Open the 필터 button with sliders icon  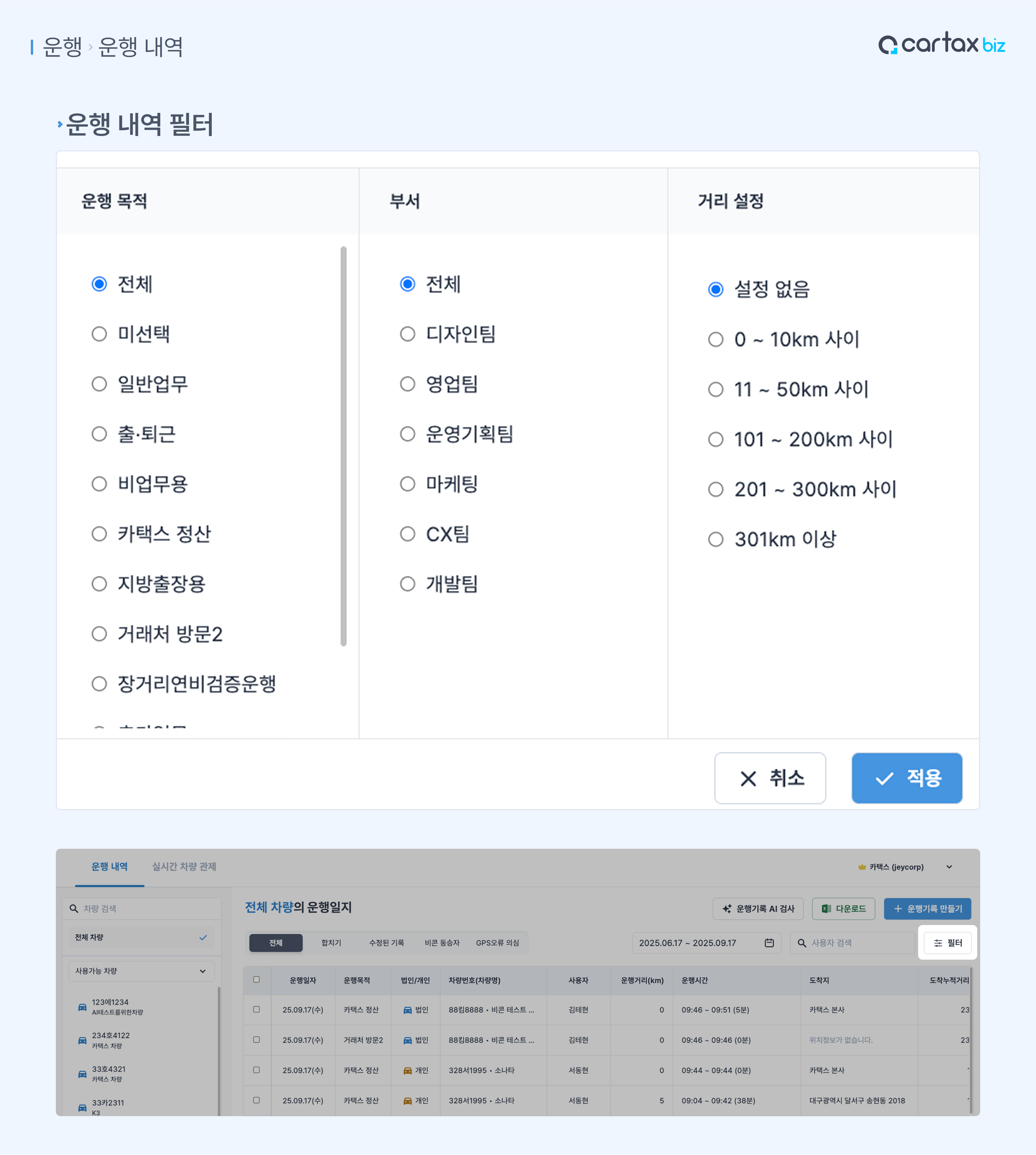click(x=947, y=943)
